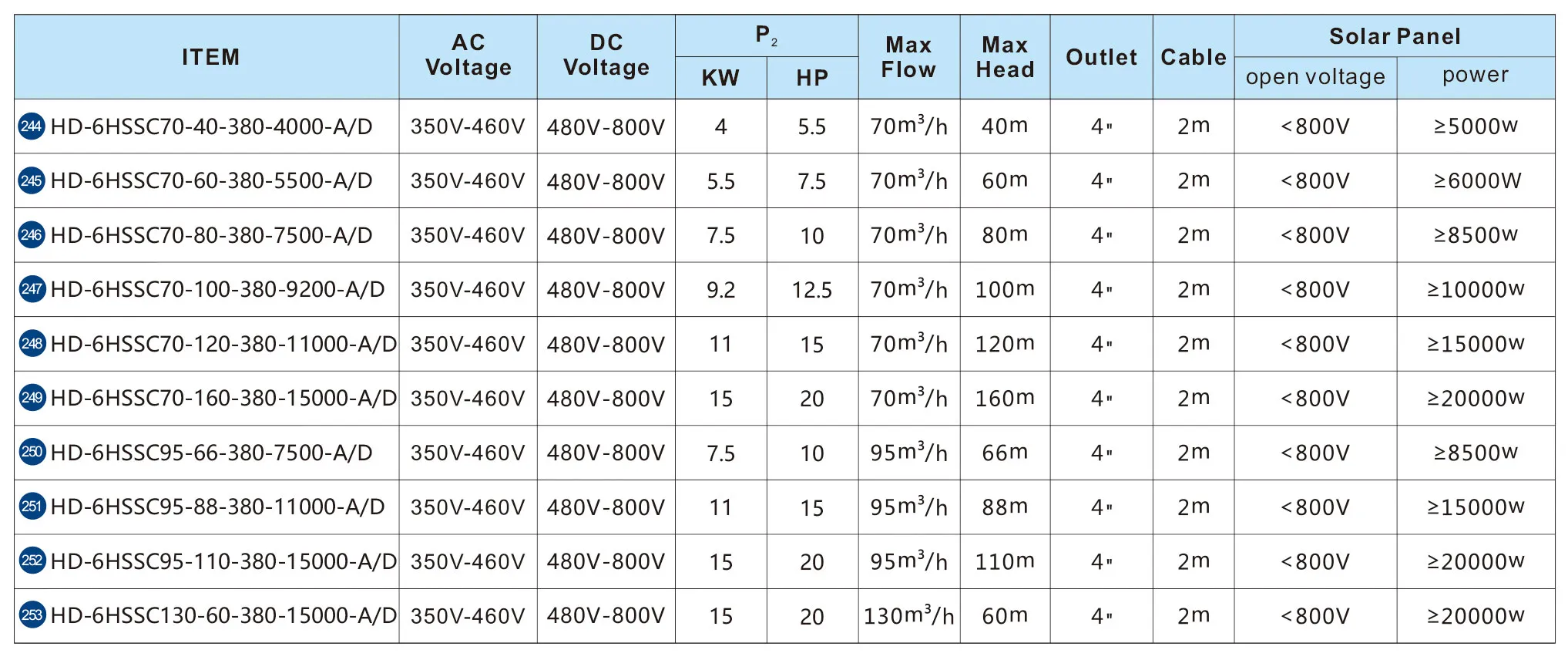This screenshot has height=660, width=1568.
Task: Select the Max Head column header
Action: tap(1005, 57)
